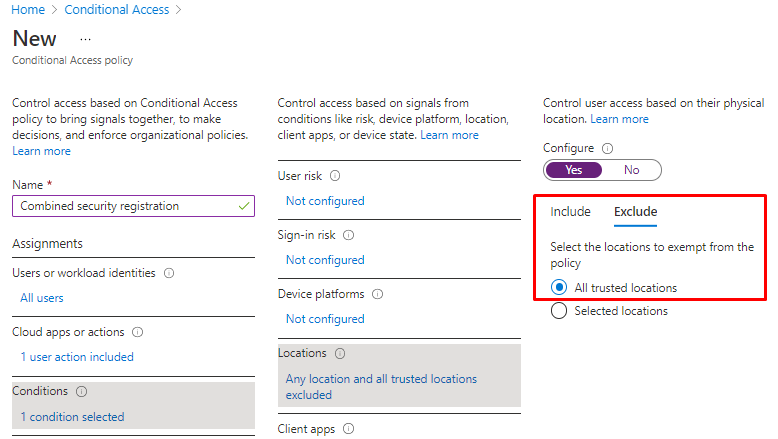This screenshot has width=778, height=439.
Task: Click info icon next to Device platforms
Action: click(378, 294)
